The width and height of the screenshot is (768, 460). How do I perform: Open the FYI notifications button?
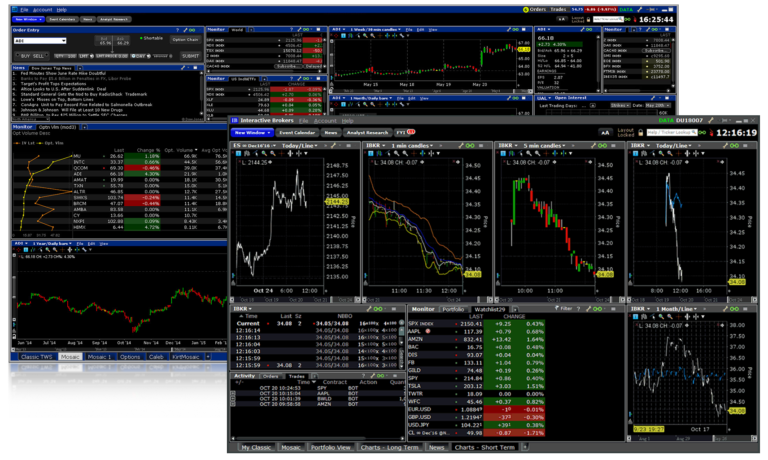pyautogui.click(x=405, y=132)
